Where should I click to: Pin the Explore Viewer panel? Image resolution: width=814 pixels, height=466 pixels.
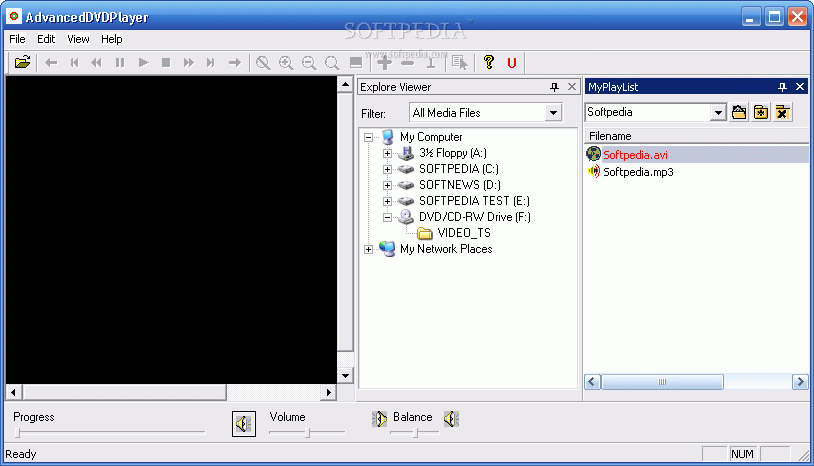(x=554, y=87)
